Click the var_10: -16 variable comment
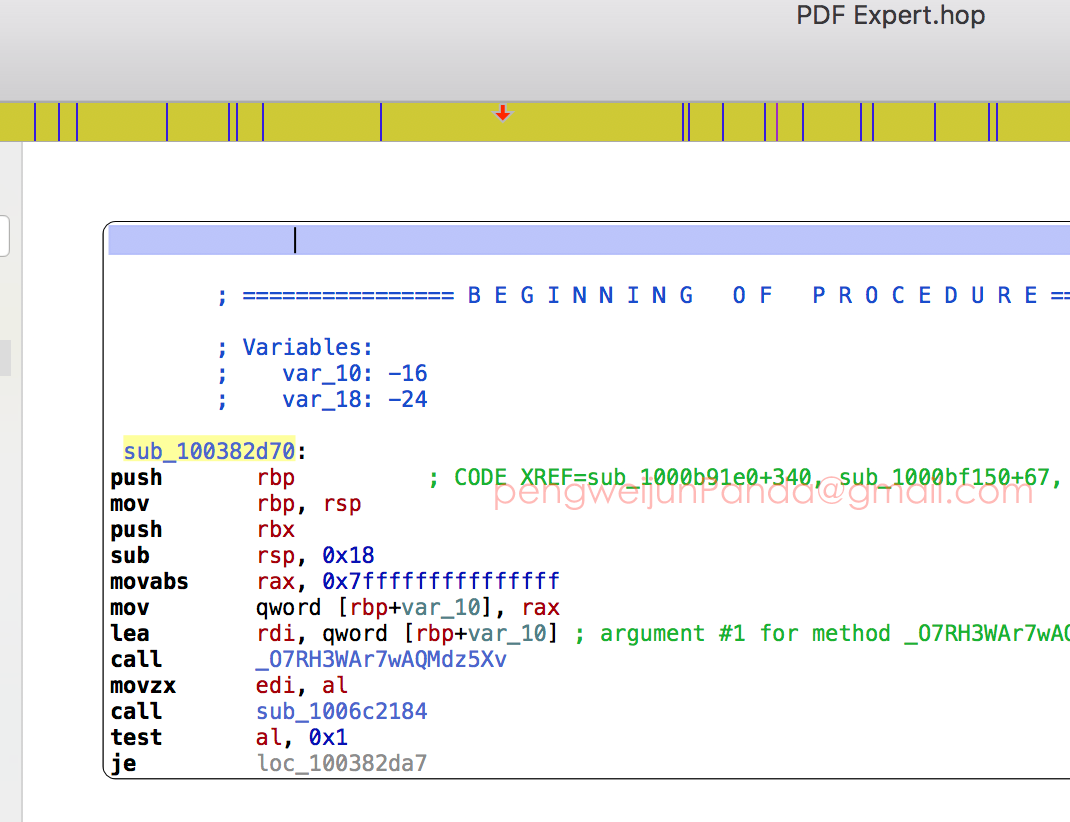Screen dimensions: 1070x822 (355, 373)
